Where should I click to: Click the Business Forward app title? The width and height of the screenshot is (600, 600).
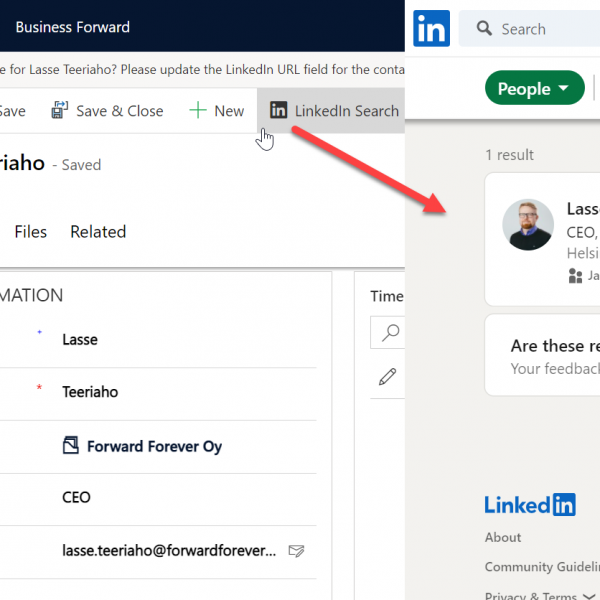point(73,28)
